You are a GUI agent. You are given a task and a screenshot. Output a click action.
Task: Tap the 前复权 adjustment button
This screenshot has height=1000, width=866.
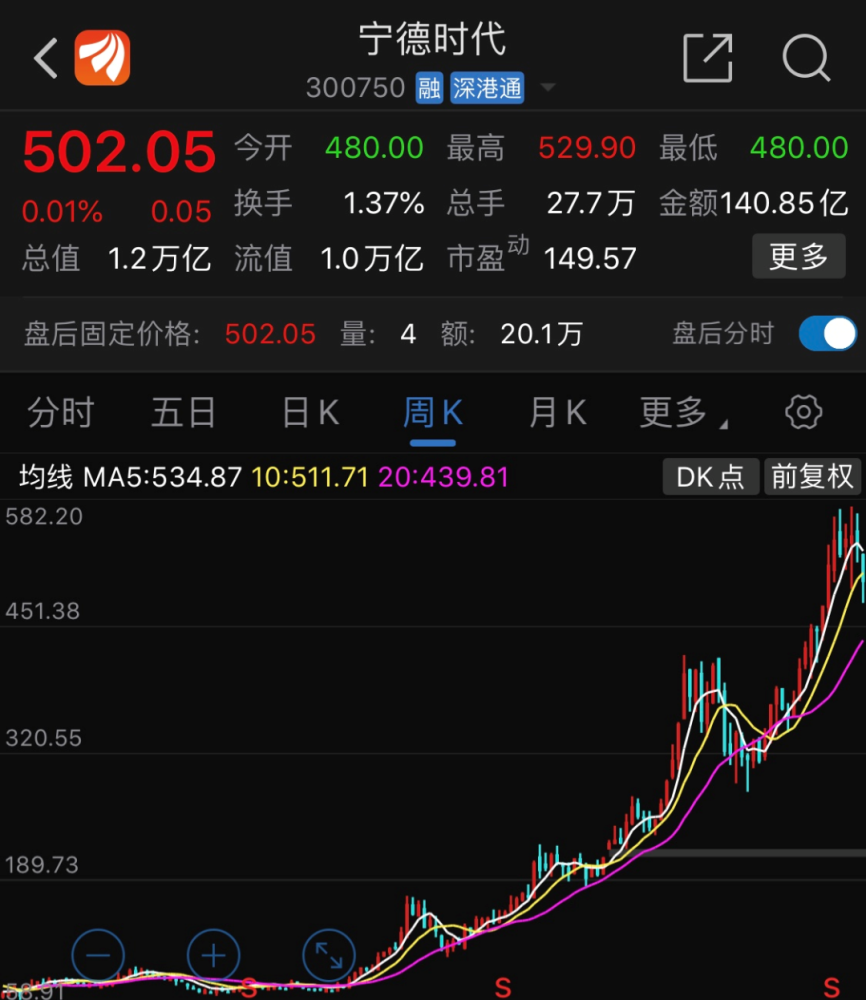[x=812, y=476]
